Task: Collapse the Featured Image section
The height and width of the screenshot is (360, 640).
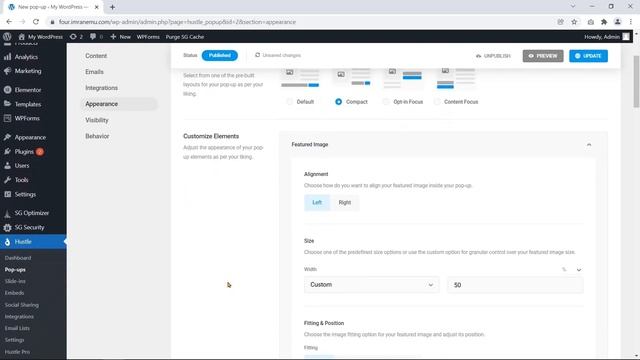Action: (589, 144)
